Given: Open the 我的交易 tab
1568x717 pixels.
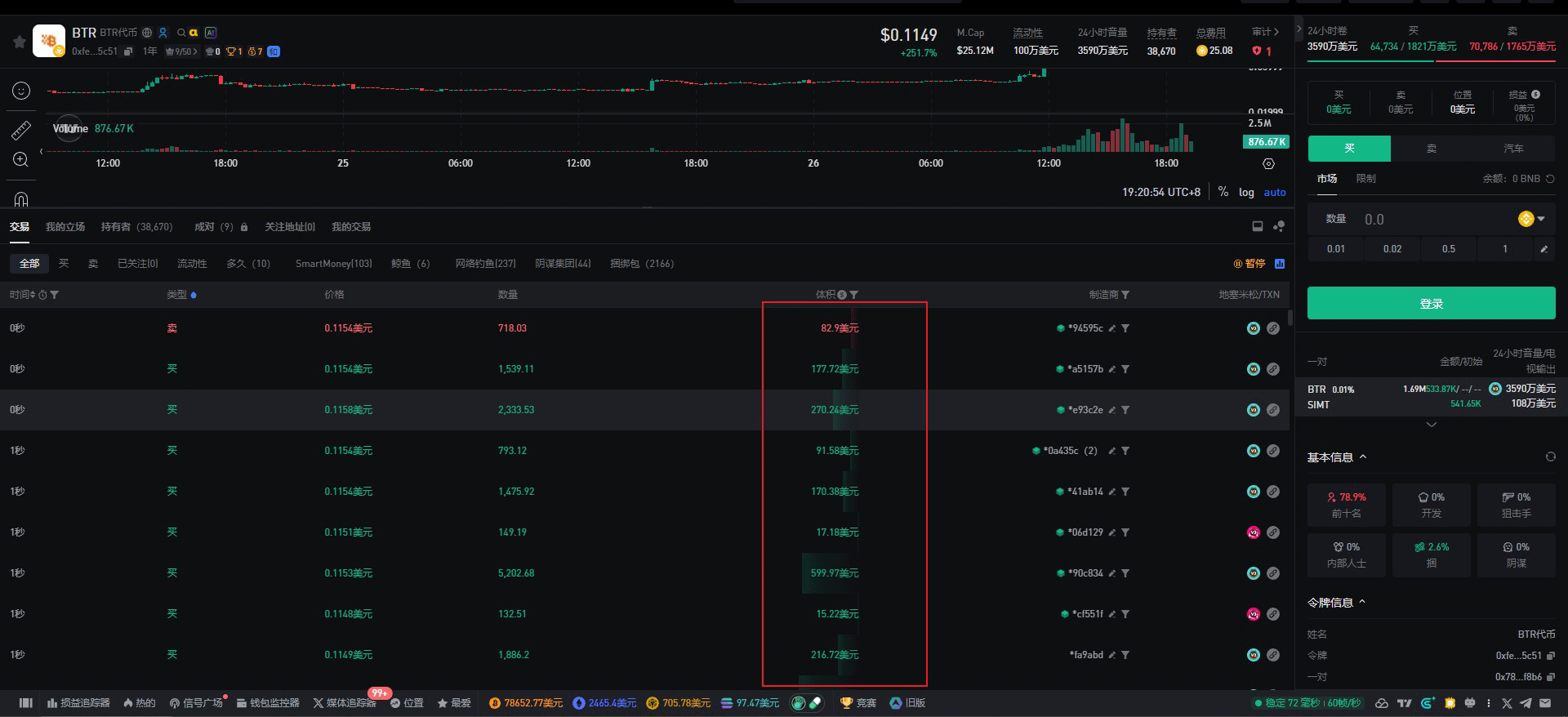Looking at the screenshot, I should coord(351,227).
